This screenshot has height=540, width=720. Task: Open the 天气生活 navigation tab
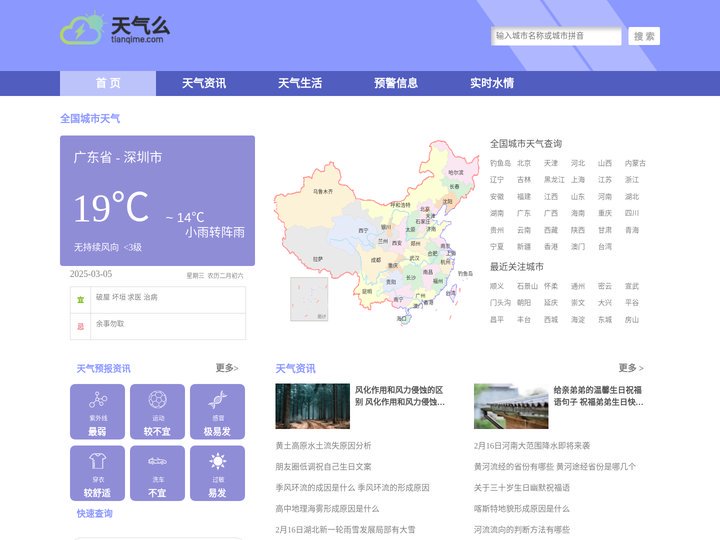coord(300,83)
